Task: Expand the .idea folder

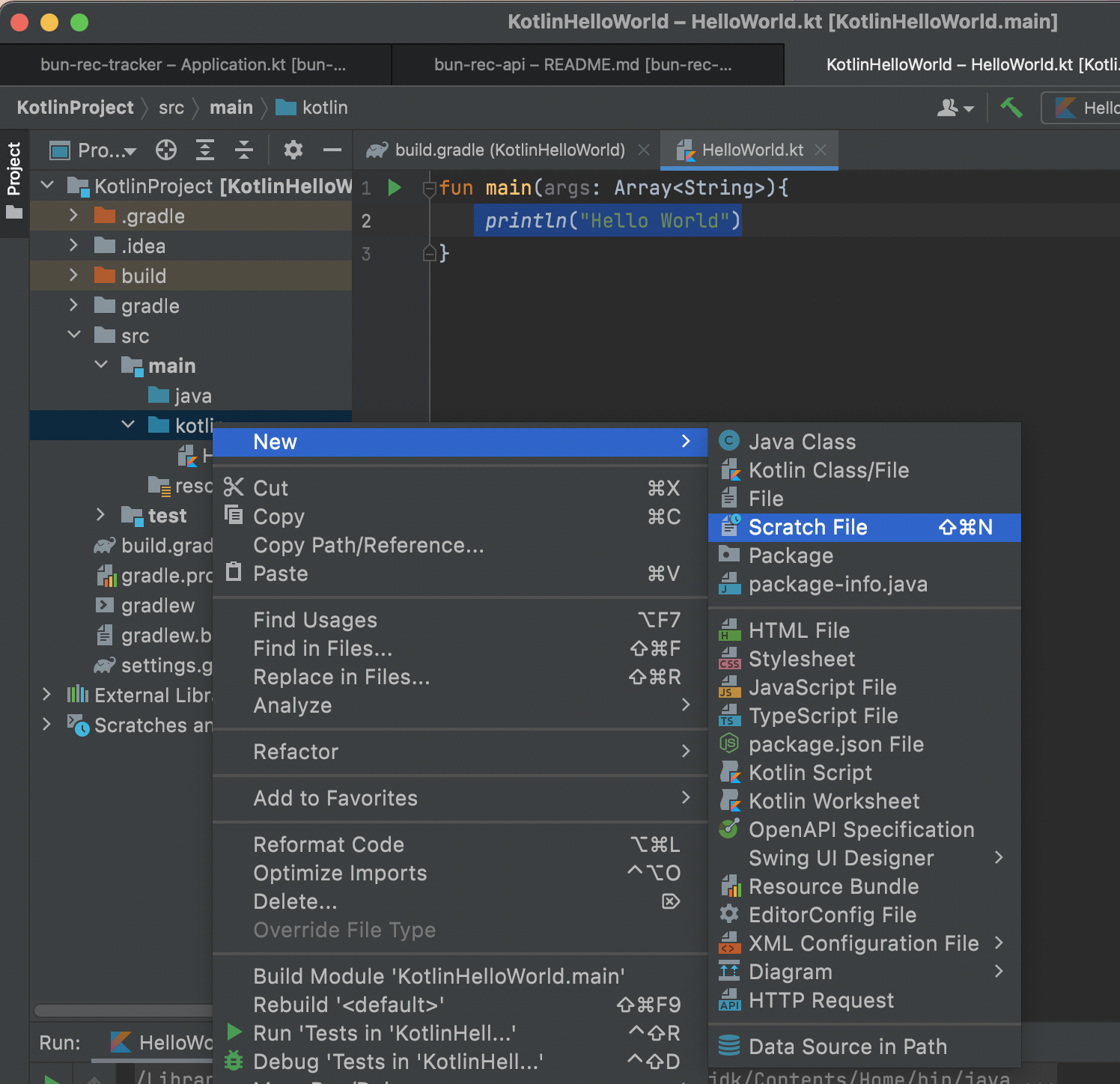Action: click(73, 246)
